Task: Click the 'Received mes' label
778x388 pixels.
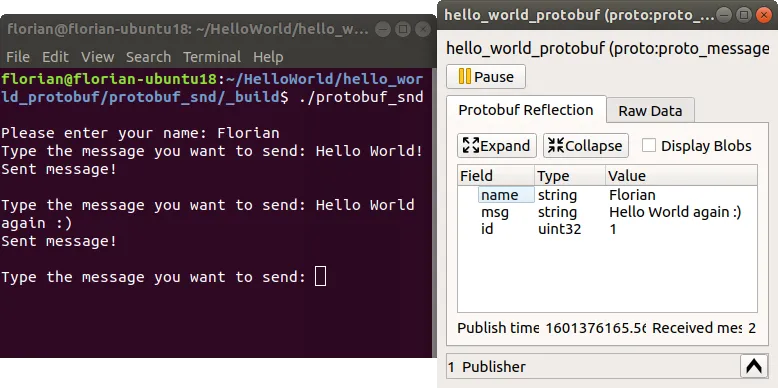Action: click(697, 328)
